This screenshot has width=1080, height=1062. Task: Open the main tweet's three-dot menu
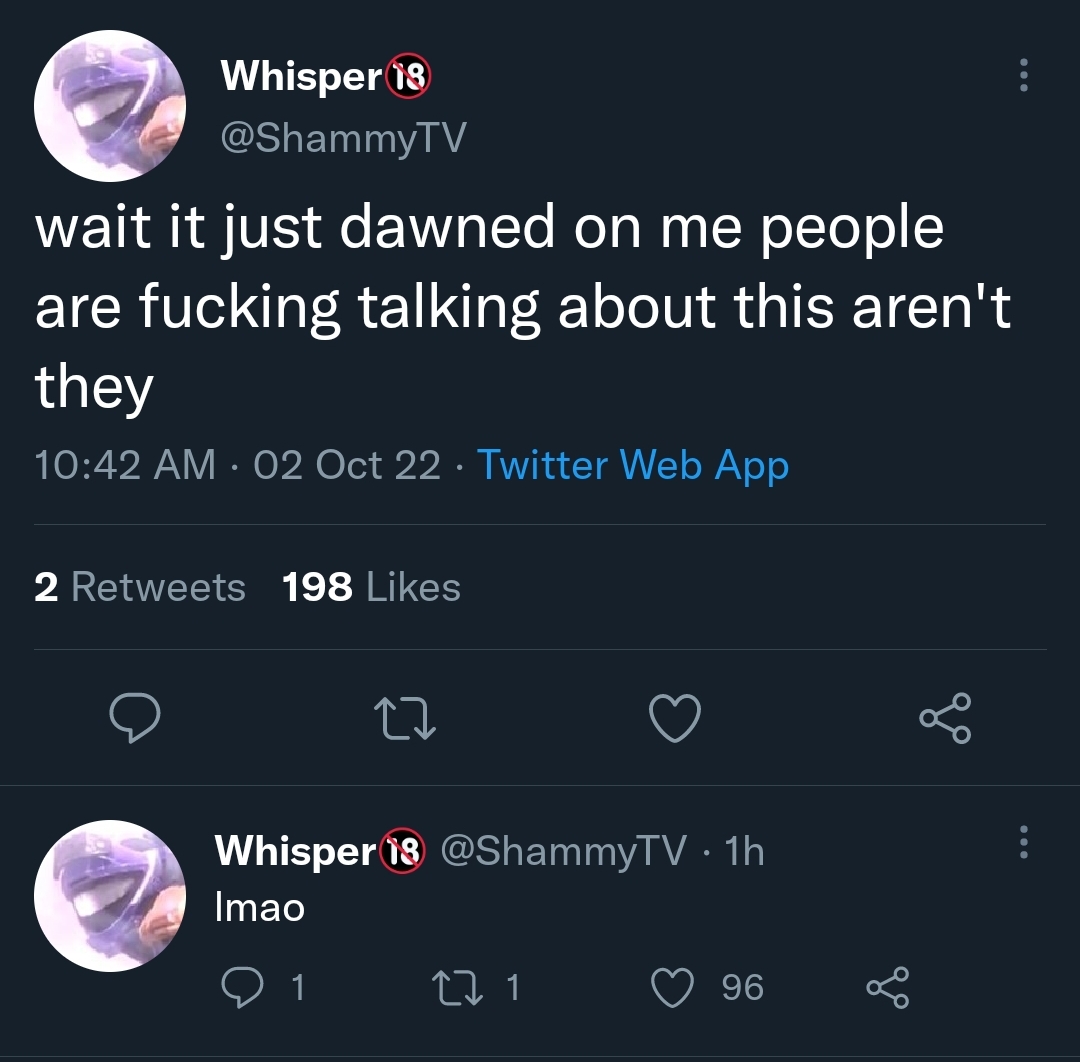[x=1024, y=74]
